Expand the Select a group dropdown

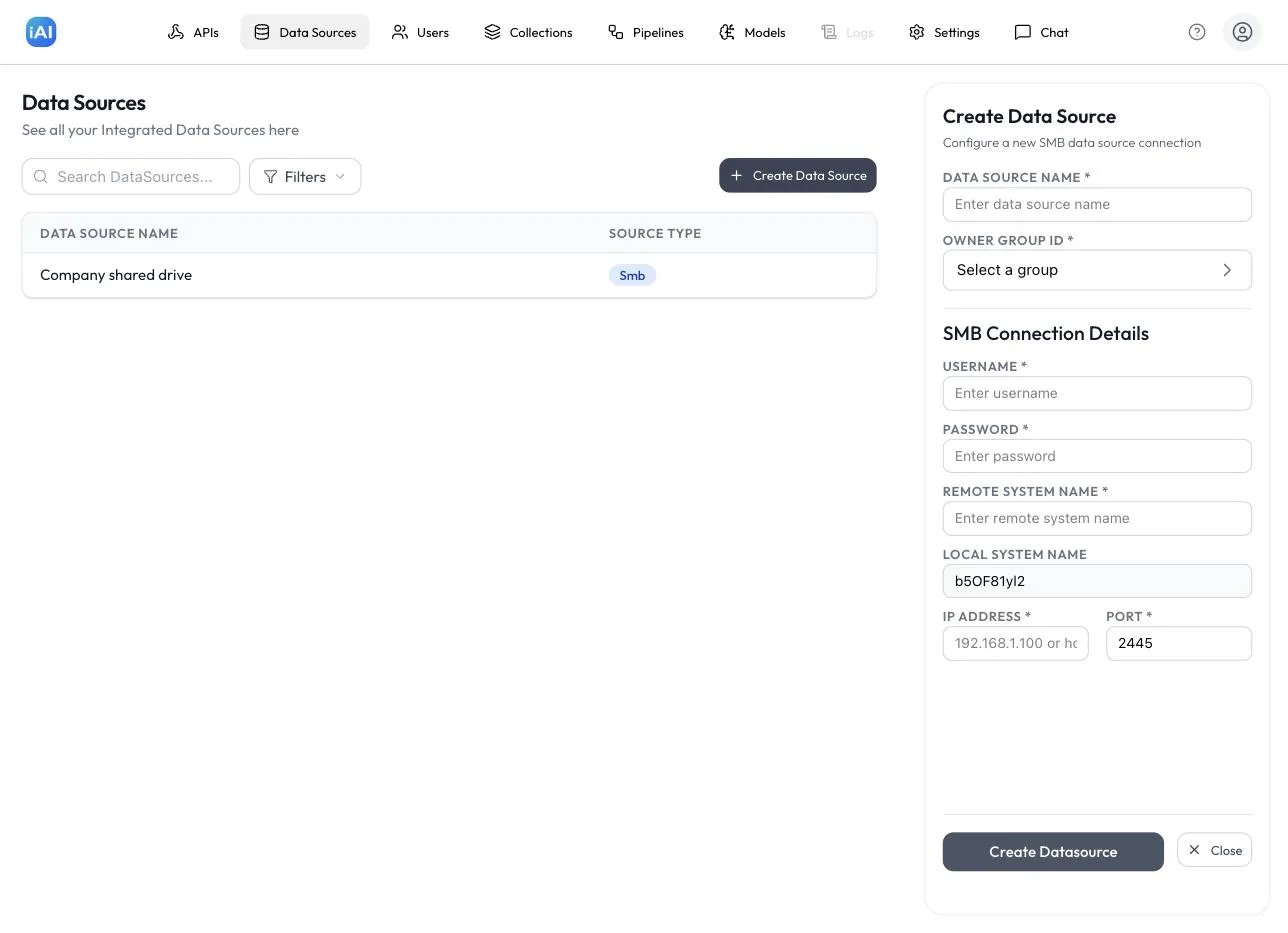1097,270
